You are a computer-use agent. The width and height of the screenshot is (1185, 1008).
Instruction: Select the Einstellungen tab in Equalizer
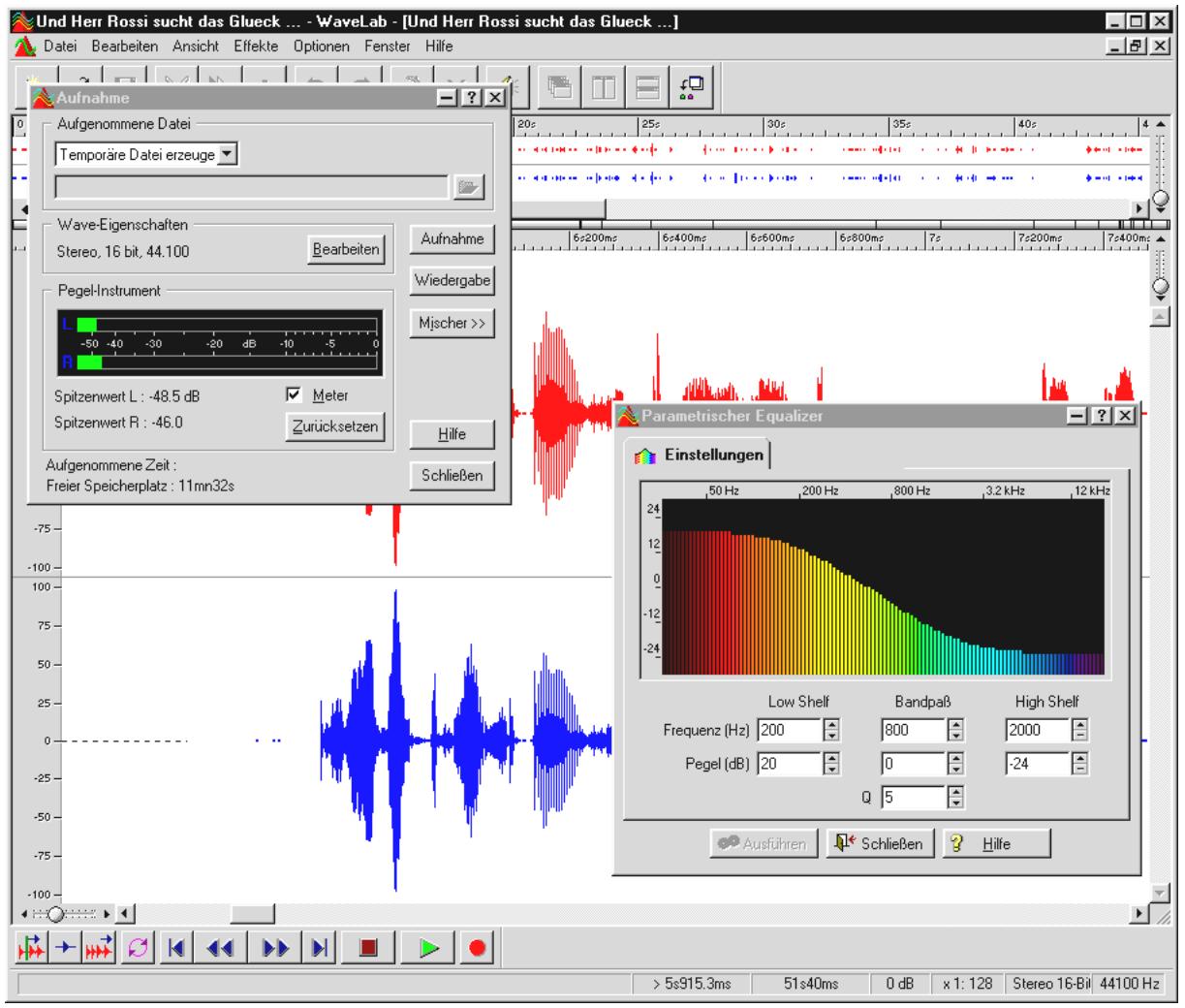pyautogui.click(x=700, y=456)
